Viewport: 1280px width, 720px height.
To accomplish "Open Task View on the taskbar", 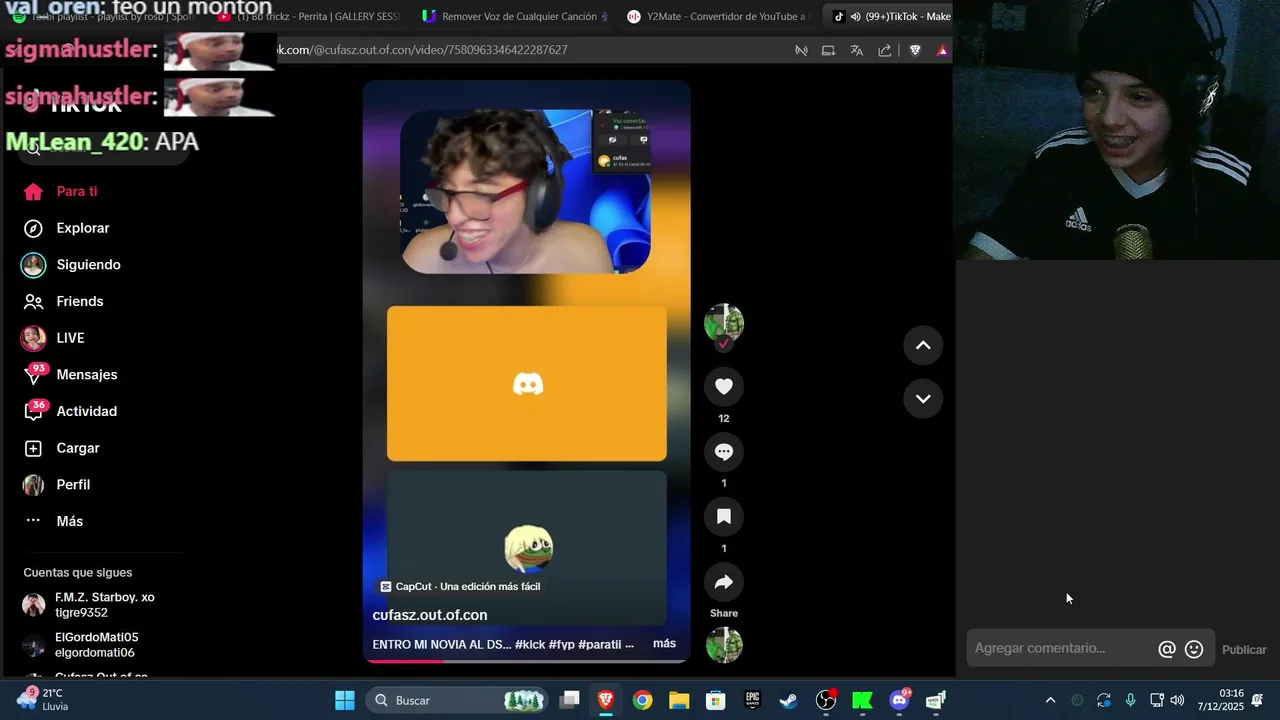I will [x=569, y=700].
